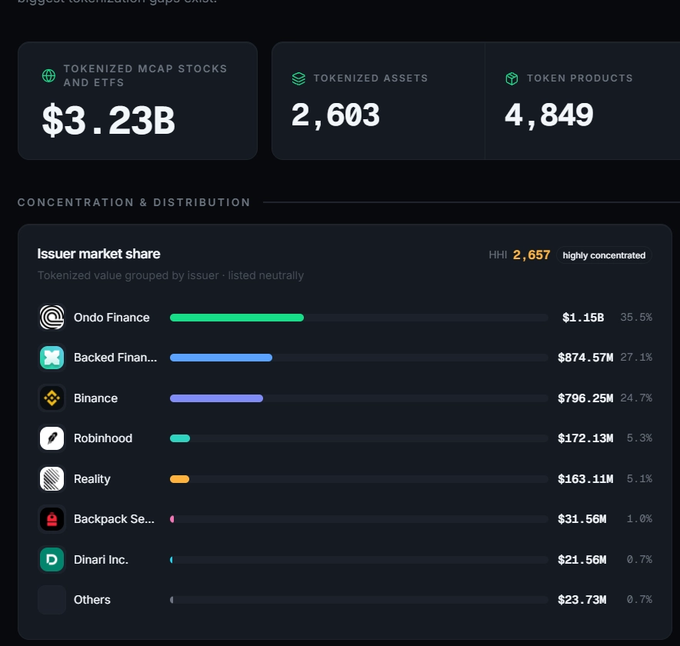Viewport: 680px width, 646px height.
Task: Click the 27.1% share percentage
Action: click(636, 357)
